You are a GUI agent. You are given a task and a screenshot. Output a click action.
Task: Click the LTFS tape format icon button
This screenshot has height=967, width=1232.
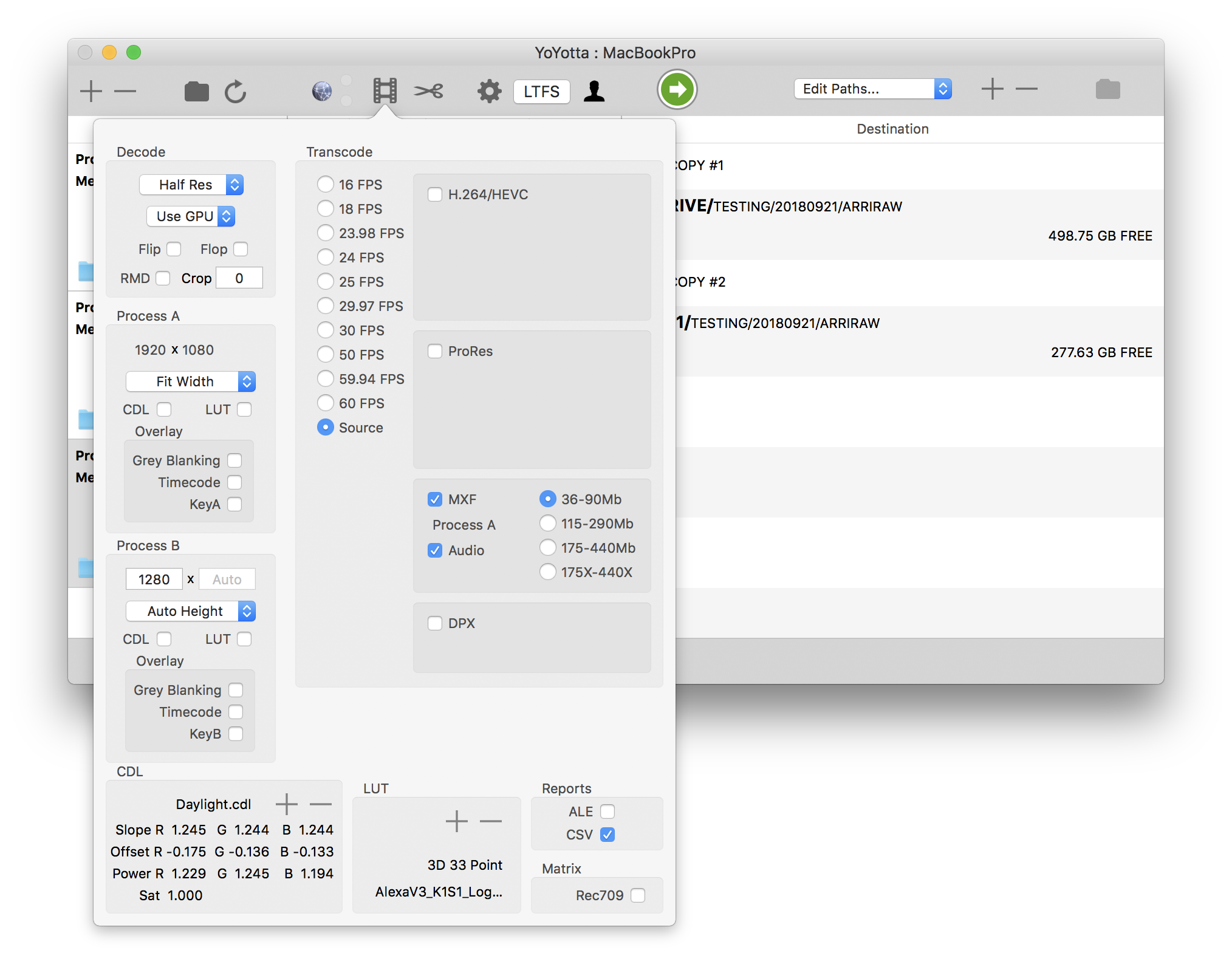pyautogui.click(x=541, y=90)
